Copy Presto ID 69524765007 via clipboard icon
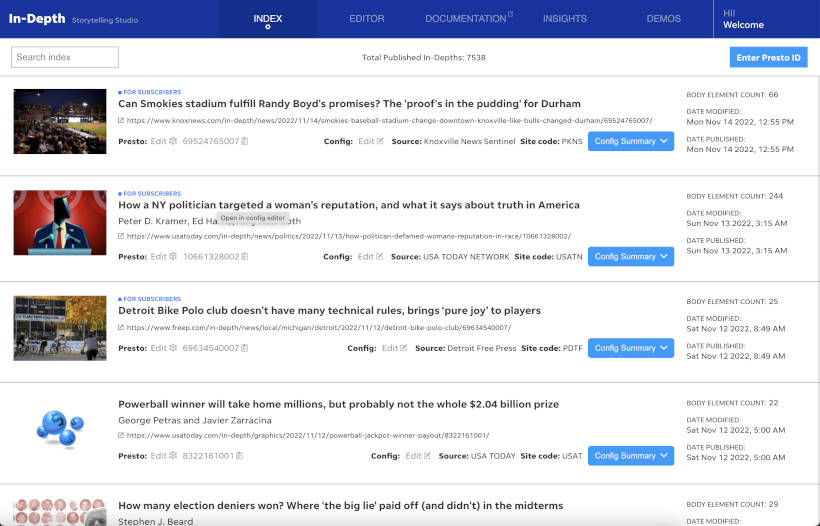Image resolution: width=820 pixels, height=526 pixels. pyautogui.click(x=245, y=141)
